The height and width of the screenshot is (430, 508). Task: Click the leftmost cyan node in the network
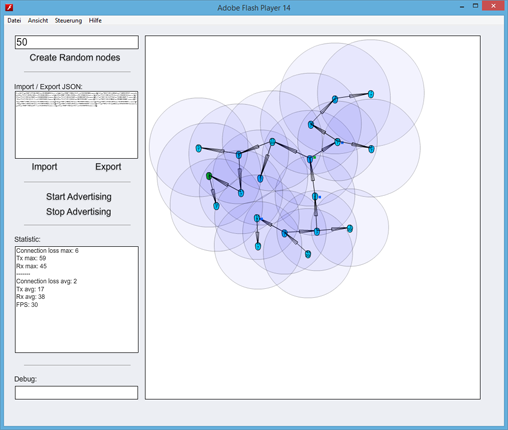point(199,148)
